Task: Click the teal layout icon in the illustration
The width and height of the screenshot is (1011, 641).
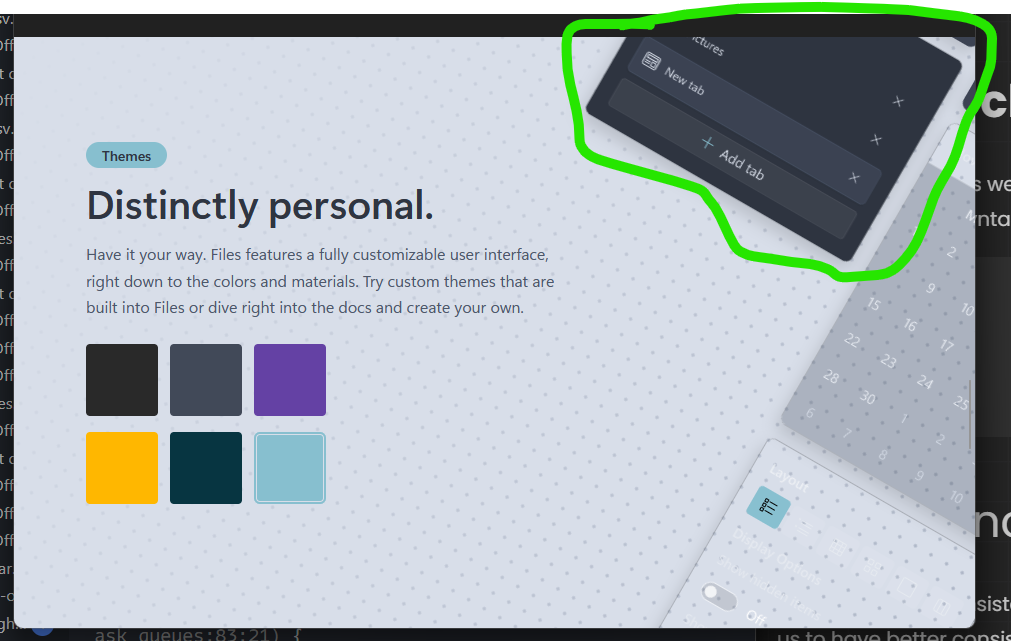Action: (768, 507)
